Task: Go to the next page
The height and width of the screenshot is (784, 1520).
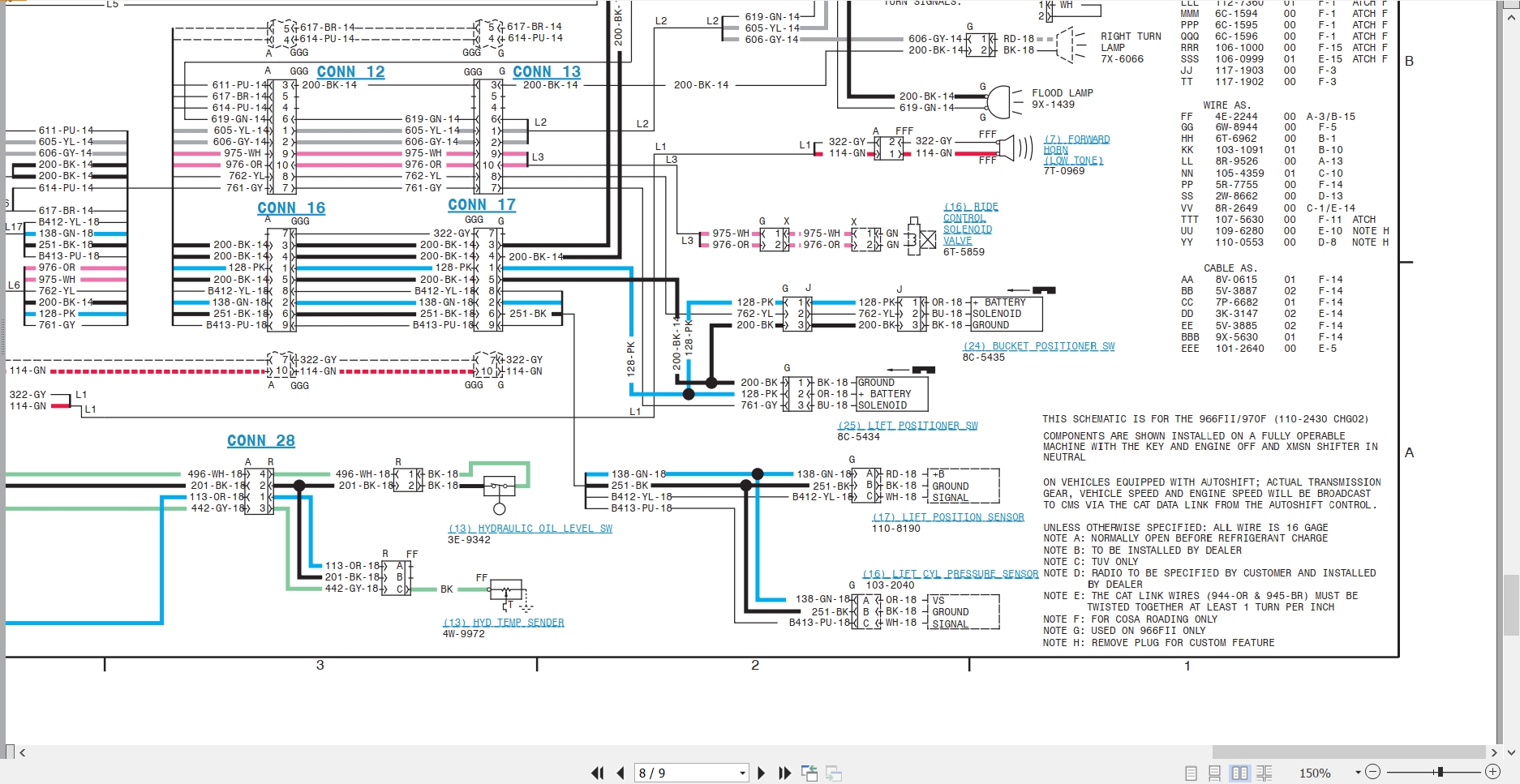Action: point(761,773)
